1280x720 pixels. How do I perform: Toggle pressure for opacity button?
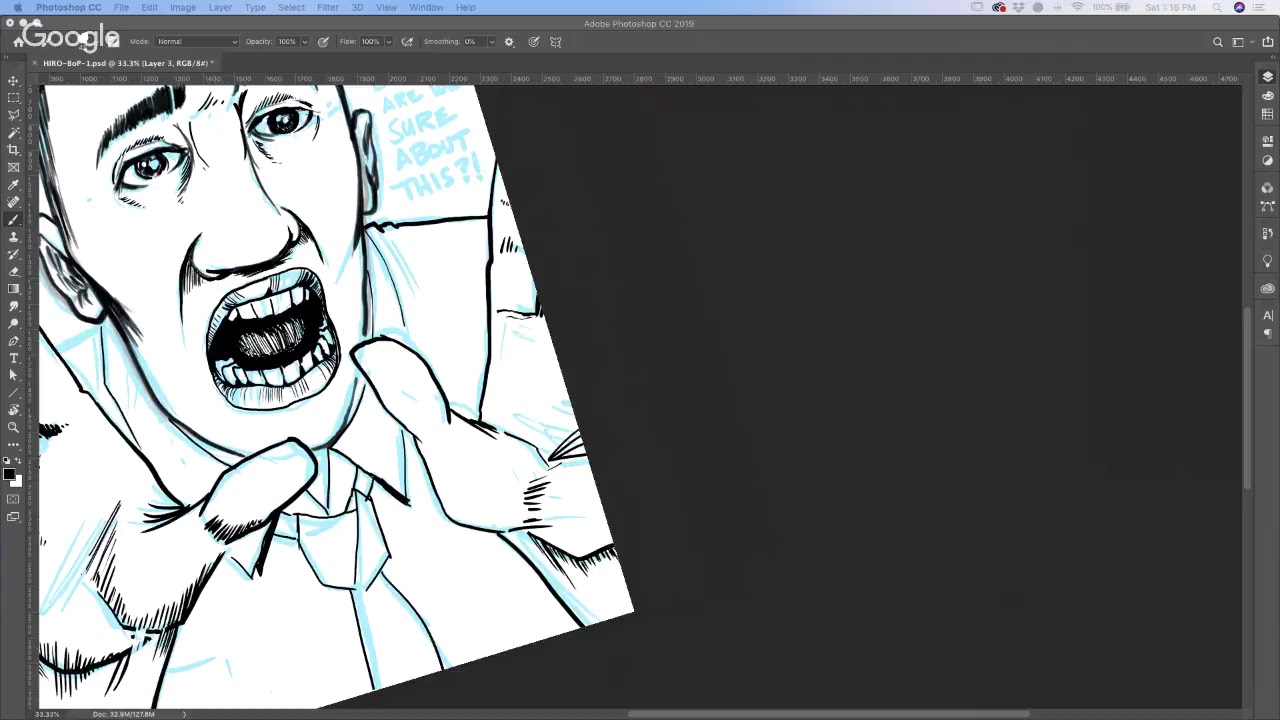[x=323, y=42]
